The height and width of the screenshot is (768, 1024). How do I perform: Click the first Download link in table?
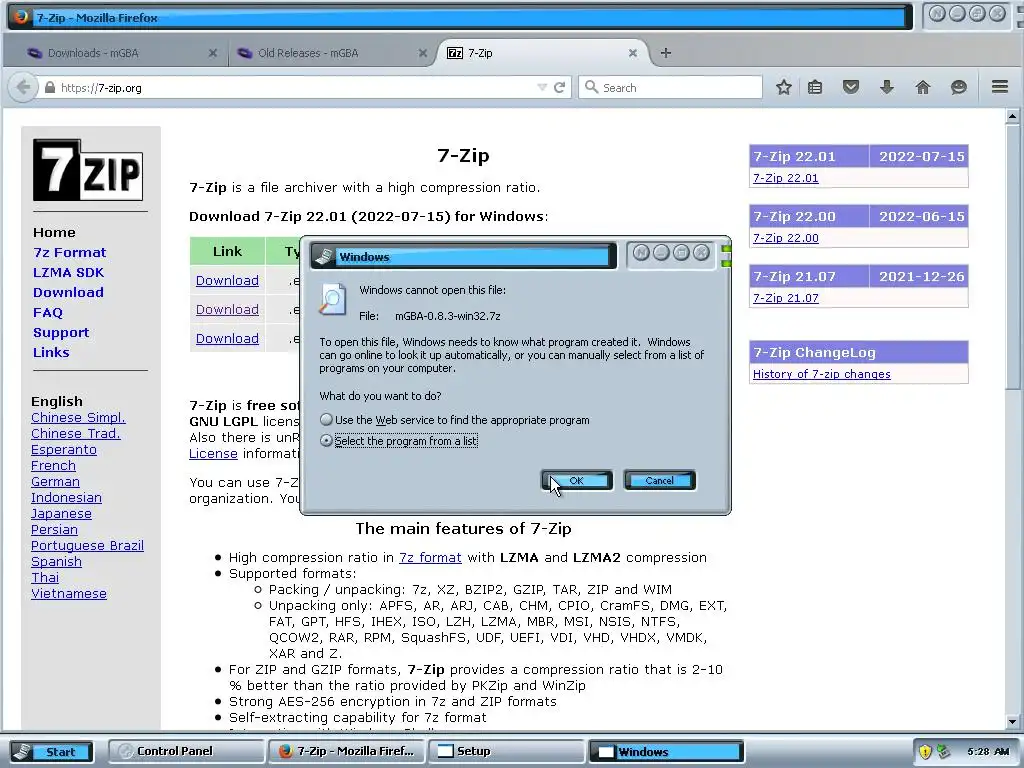point(227,280)
